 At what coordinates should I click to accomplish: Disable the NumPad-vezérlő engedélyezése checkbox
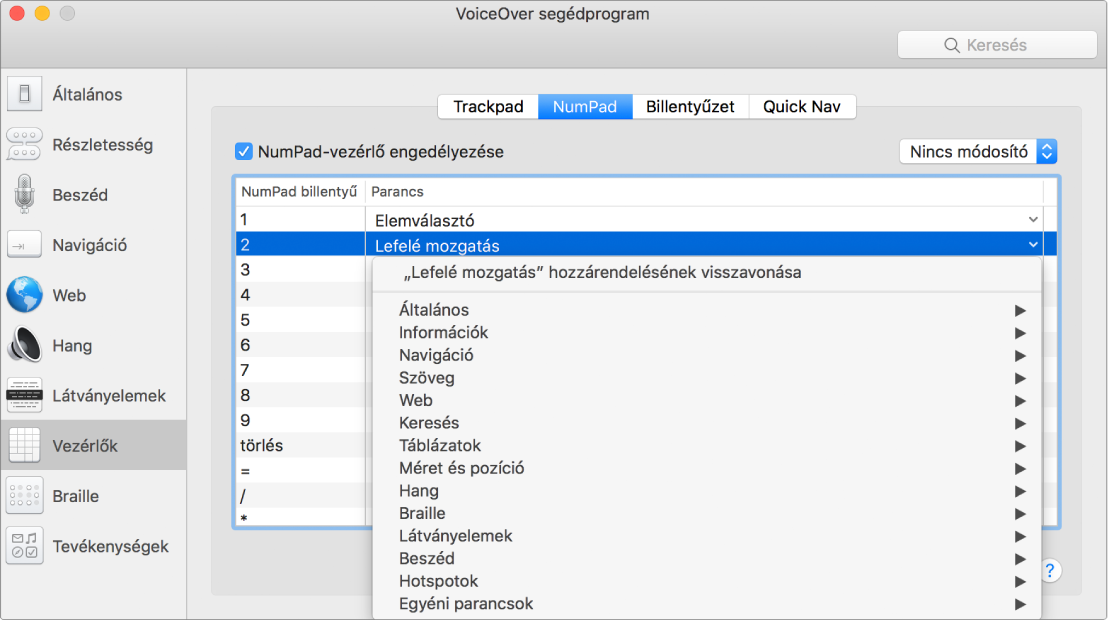(x=242, y=151)
